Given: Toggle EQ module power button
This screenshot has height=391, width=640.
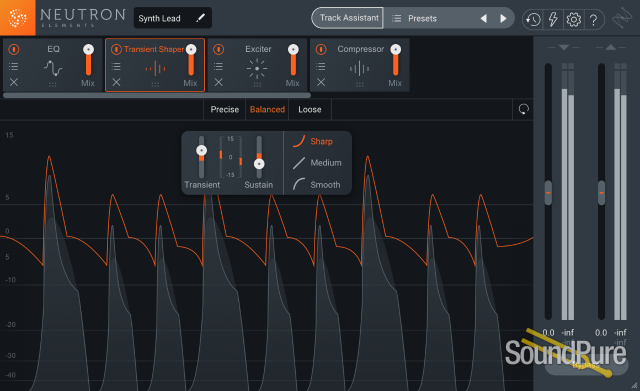Looking at the screenshot, I should pyautogui.click(x=14, y=49).
